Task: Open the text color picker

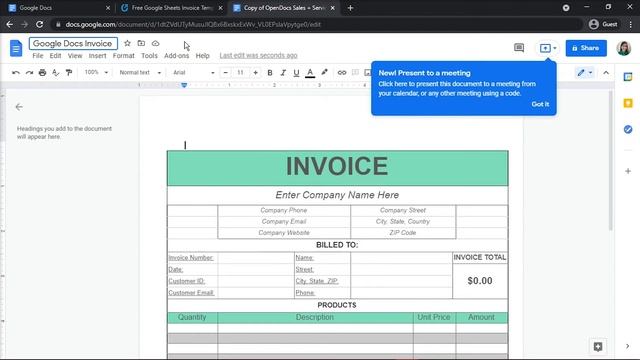Action: (x=310, y=73)
